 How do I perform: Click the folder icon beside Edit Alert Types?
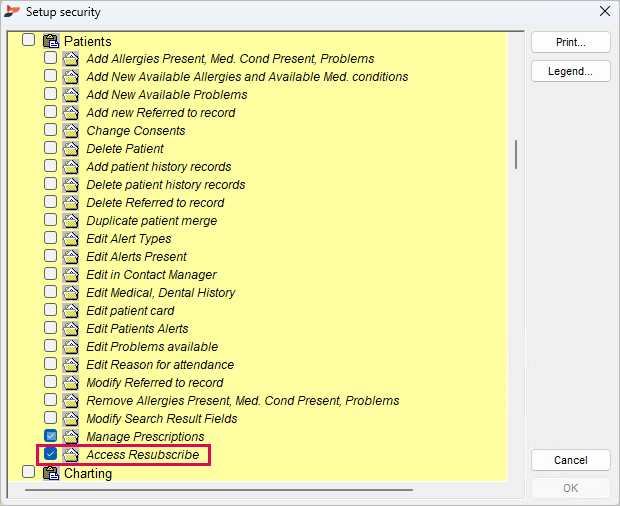(71, 239)
